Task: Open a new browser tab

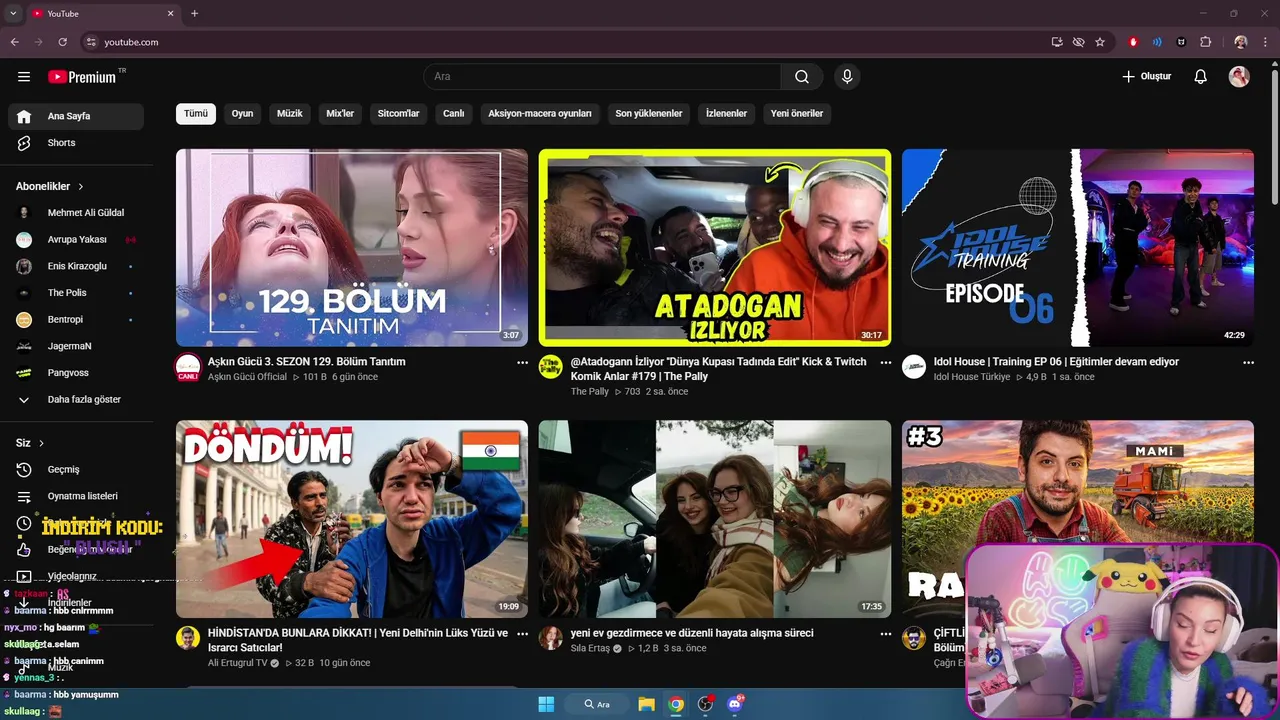Action: tap(194, 13)
